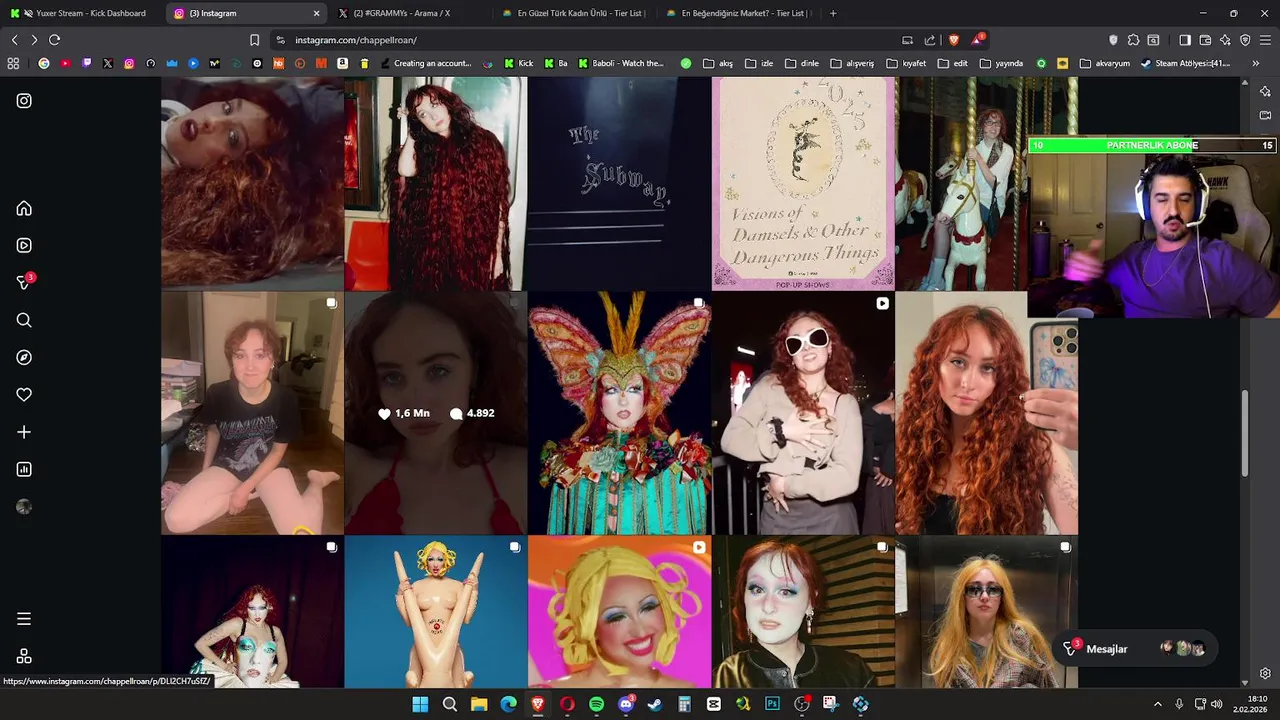Open the browser extensions puzzle icon
Image resolution: width=1280 pixels, height=720 pixels.
(x=1133, y=40)
